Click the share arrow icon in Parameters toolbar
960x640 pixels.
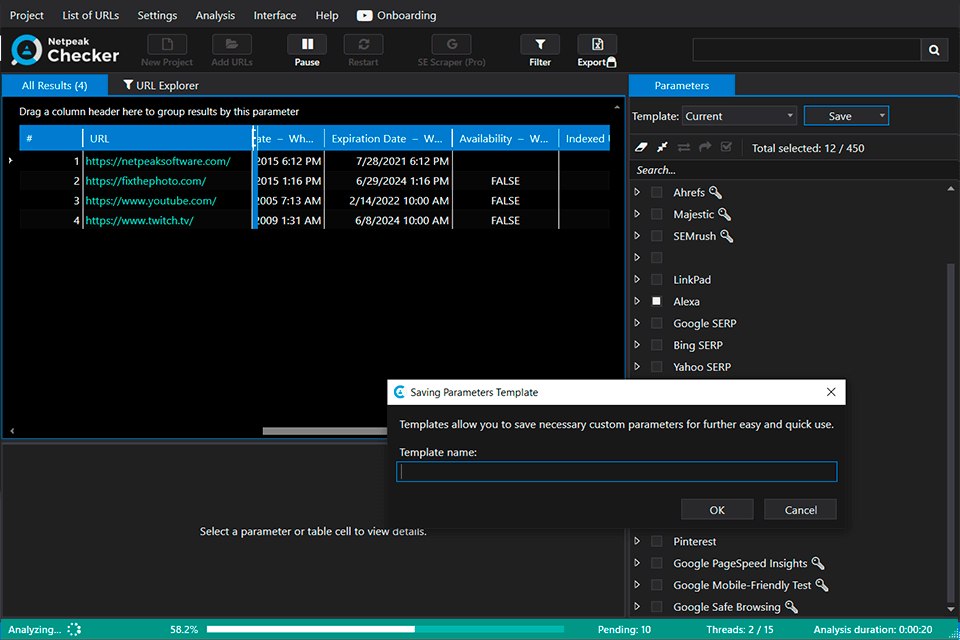coord(705,148)
